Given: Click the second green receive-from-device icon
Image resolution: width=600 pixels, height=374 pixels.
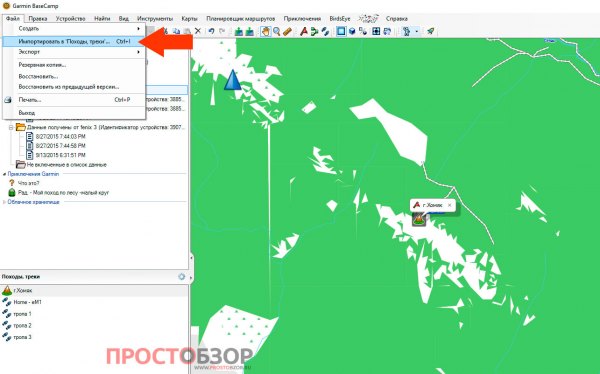Looking at the screenshot, I should [249, 31].
